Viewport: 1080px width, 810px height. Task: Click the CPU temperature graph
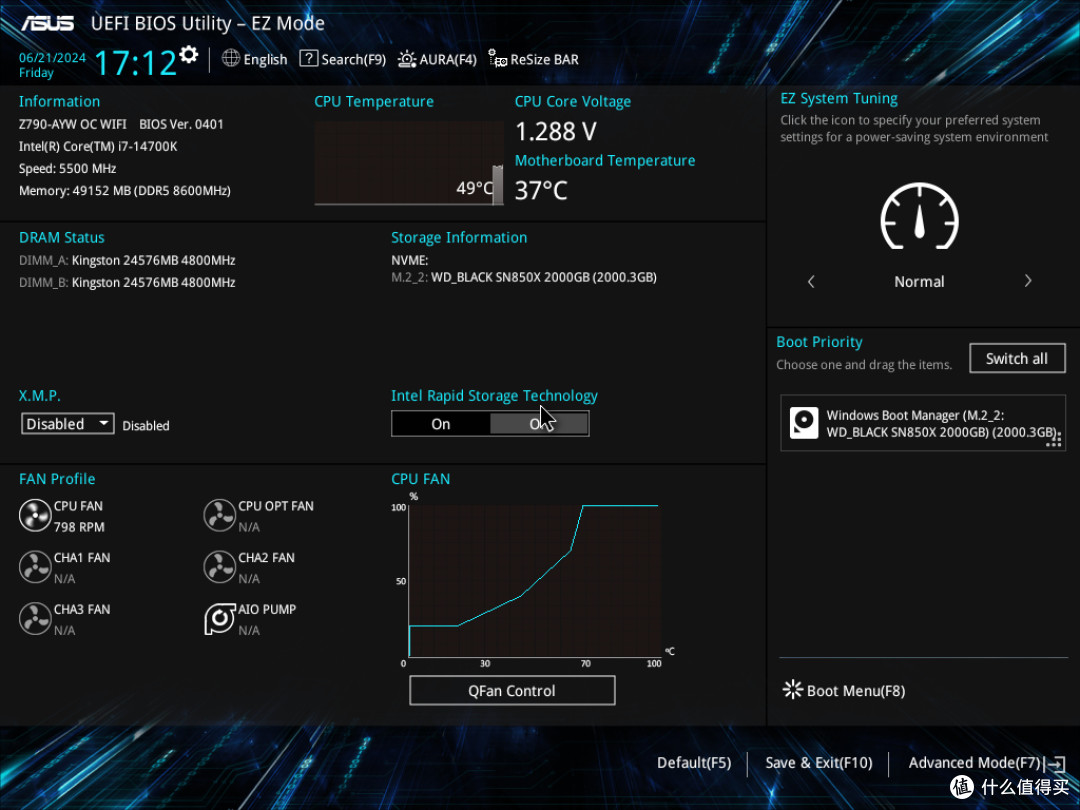coord(408,163)
